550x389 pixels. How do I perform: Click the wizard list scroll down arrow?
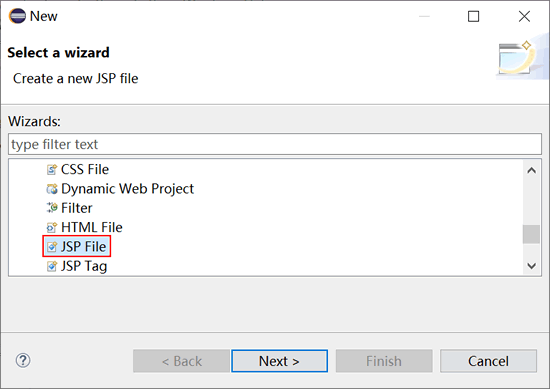pyautogui.click(x=531, y=266)
